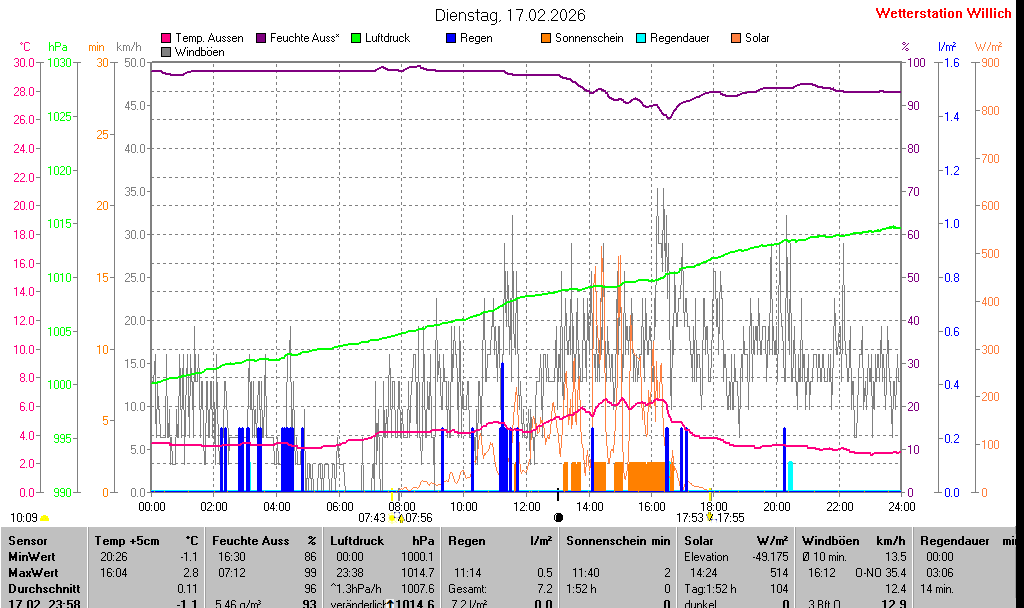Screen dimensions: 1024x608
Task: Click the yellow sun icon beside 10:09
Action: coord(45,518)
